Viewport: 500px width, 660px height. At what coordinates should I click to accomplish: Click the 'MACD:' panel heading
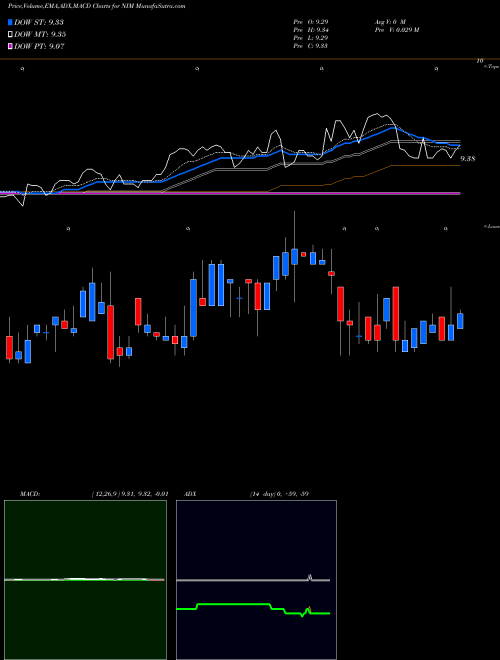pyautogui.click(x=30, y=493)
